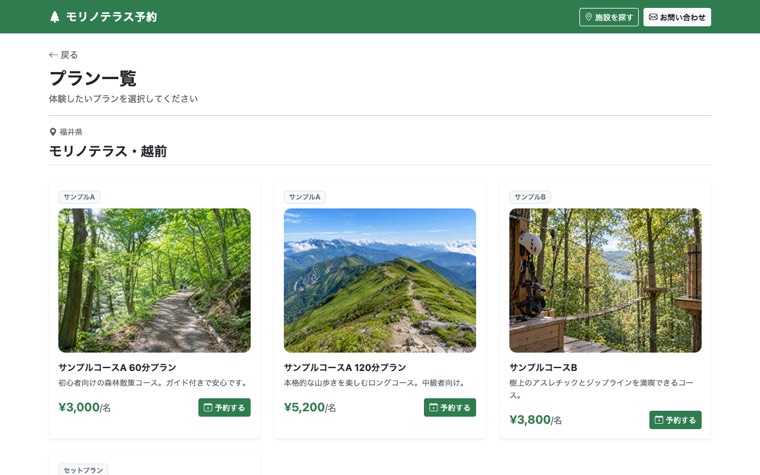Reserve the ¥3,000 plan with 予約する
Viewport: 760px width, 475px height.
pos(224,408)
